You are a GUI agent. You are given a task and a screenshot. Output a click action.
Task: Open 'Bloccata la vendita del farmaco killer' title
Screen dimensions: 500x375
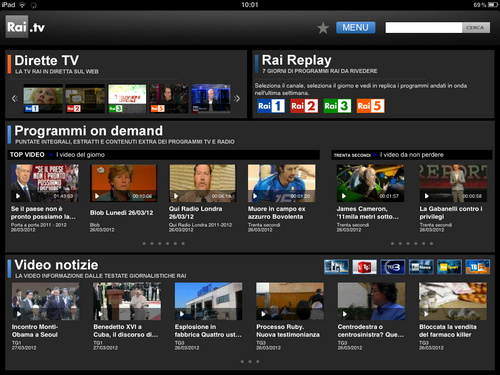tap(448, 331)
